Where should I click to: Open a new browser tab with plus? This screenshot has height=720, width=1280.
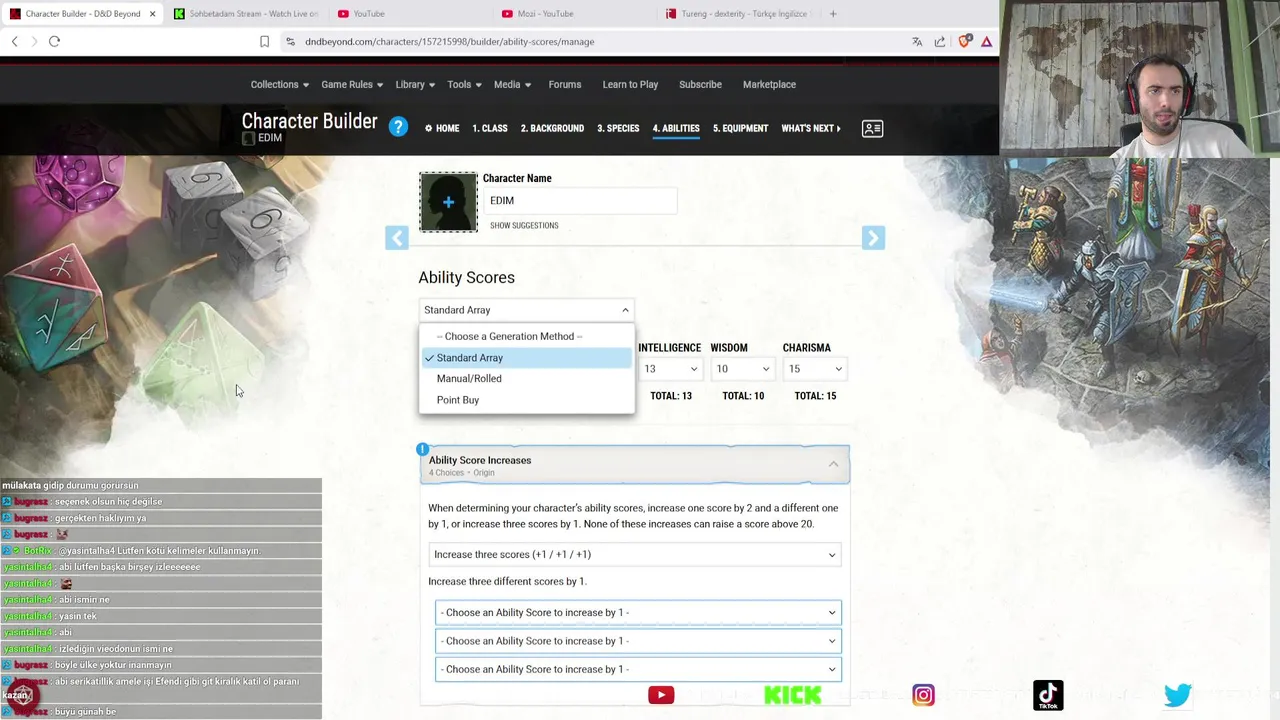pos(833,14)
